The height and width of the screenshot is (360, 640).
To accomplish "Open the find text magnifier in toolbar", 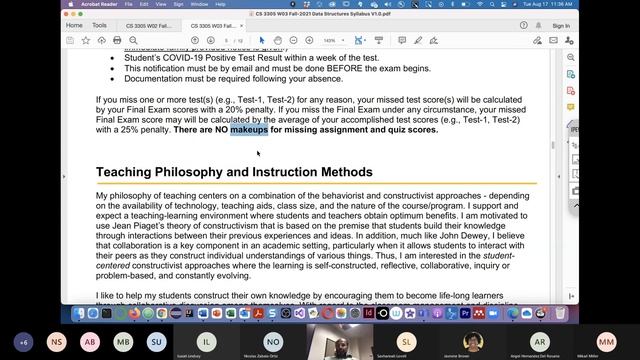I will (x=133, y=40).
